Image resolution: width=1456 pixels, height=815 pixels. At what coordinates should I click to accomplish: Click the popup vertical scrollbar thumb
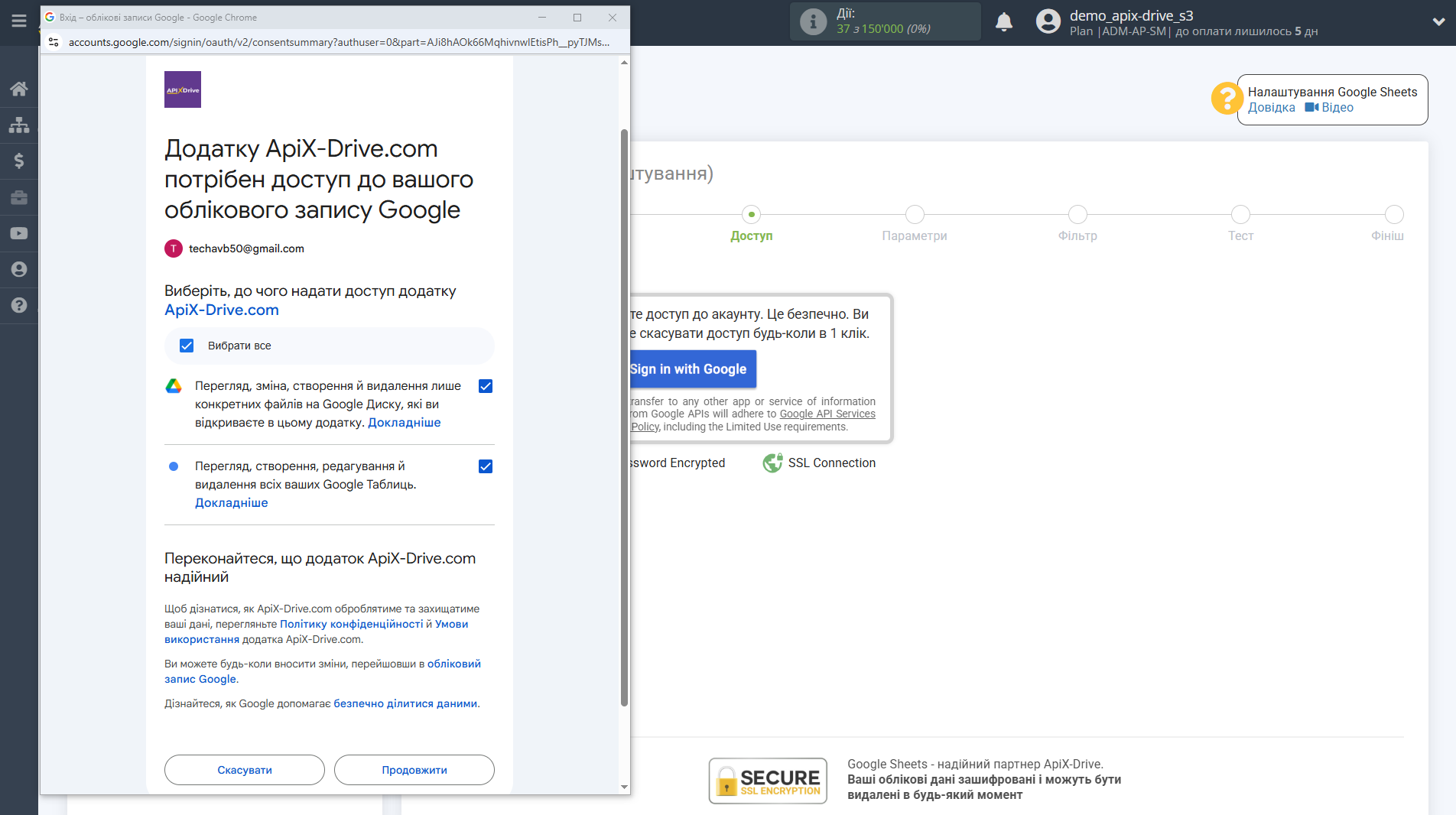(624, 417)
